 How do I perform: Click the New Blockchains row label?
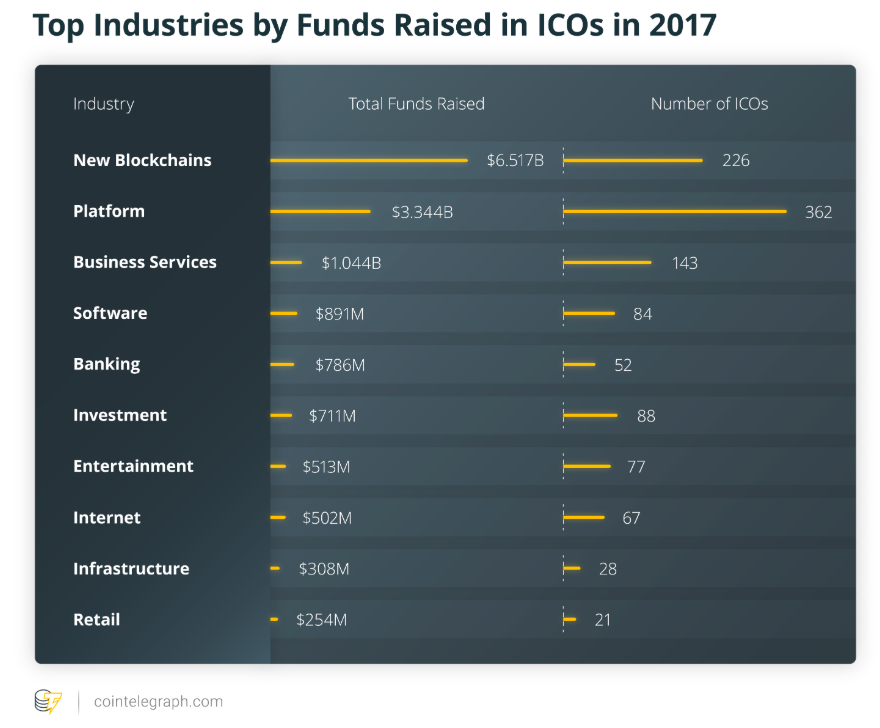point(142,160)
